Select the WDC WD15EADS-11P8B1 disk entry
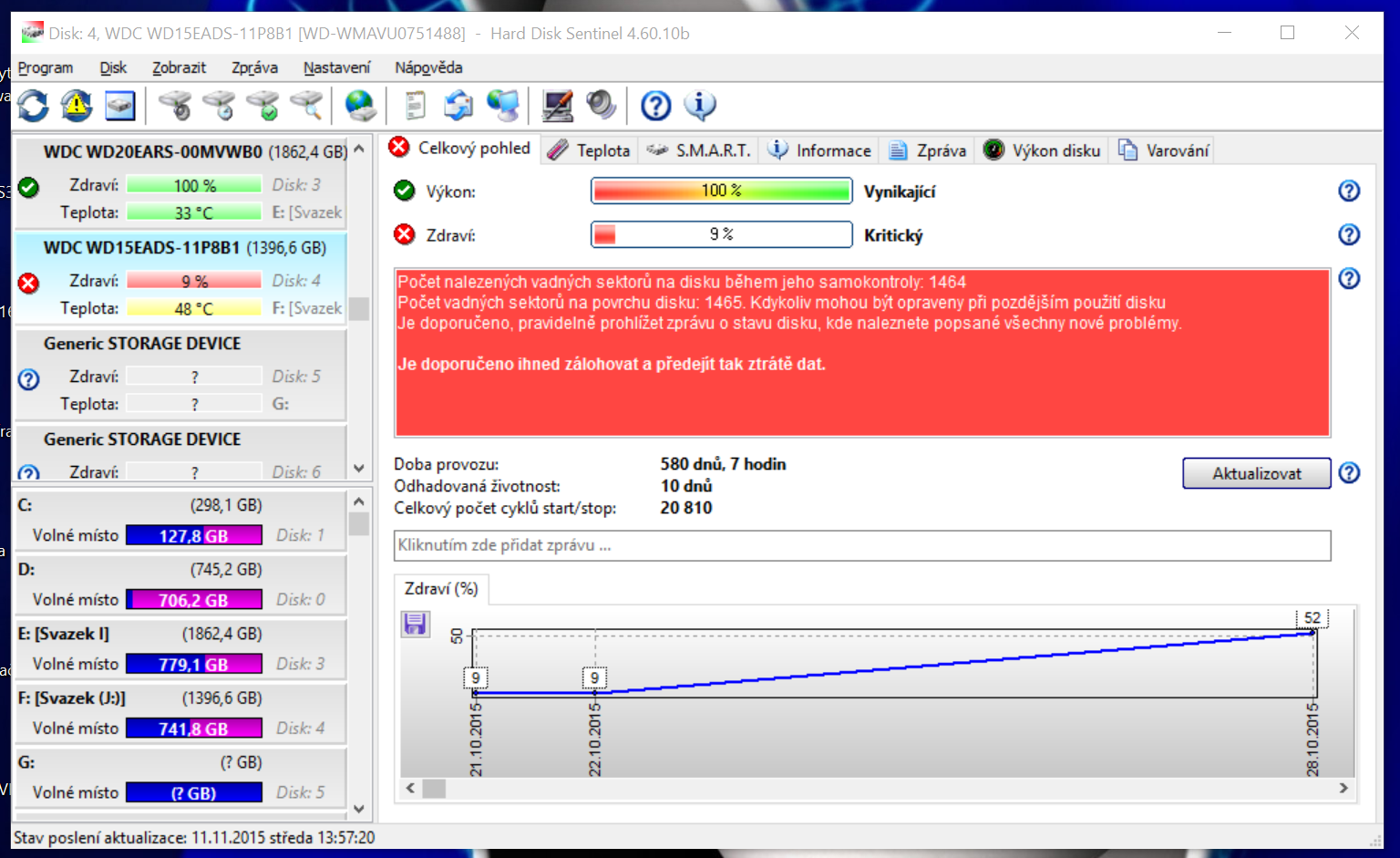Viewport: 1400px width, 858px height. pos(181,278)
